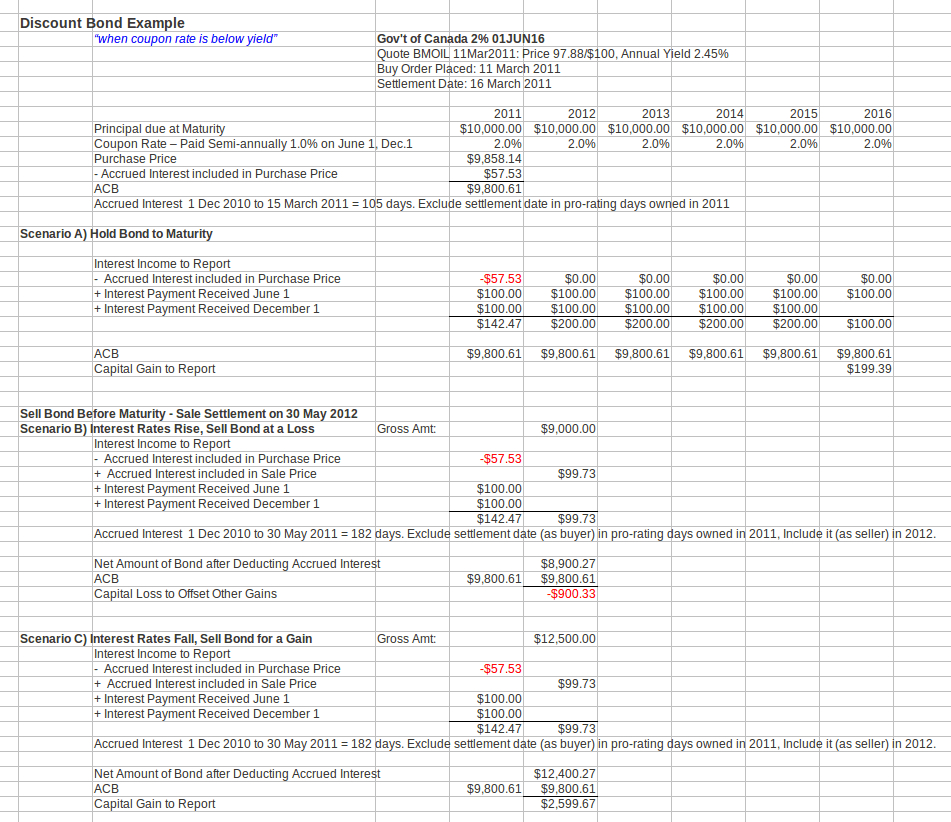Viewport: 951px width, 822px height.
Task: Click the 'Scenario C) Interest Rates Fall' heading
Action: (x=166, y=639)
